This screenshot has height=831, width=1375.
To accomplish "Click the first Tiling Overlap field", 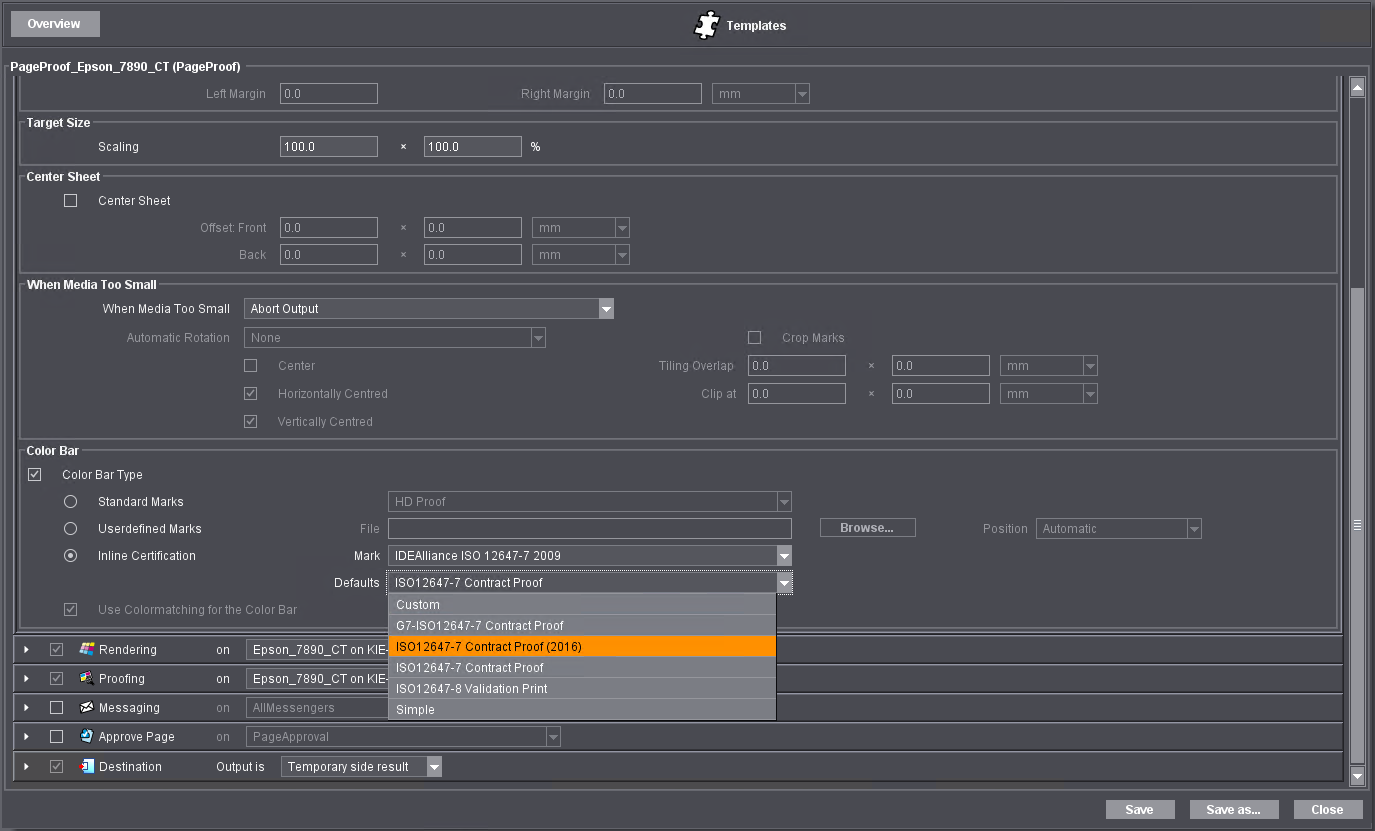I will [x=797, y=366].
